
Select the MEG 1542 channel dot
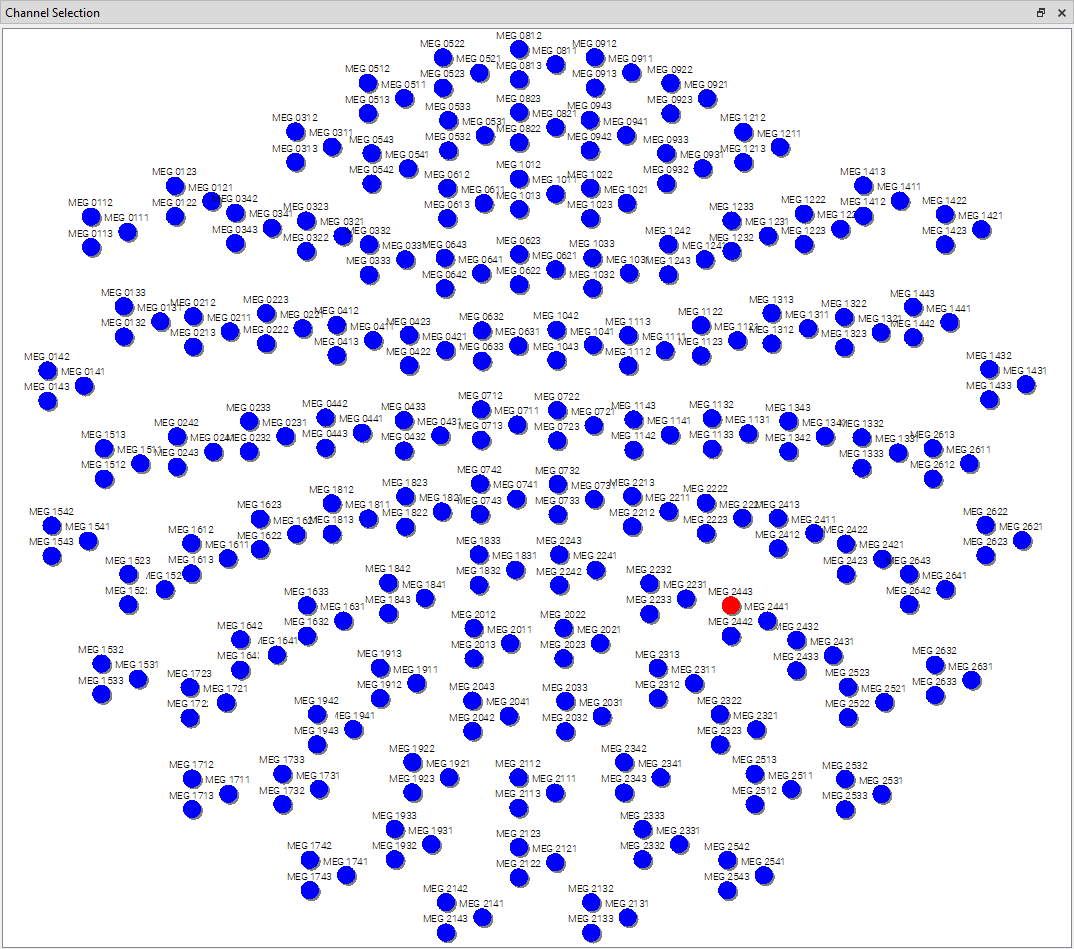pyautogui.click(x=52, y=525)
